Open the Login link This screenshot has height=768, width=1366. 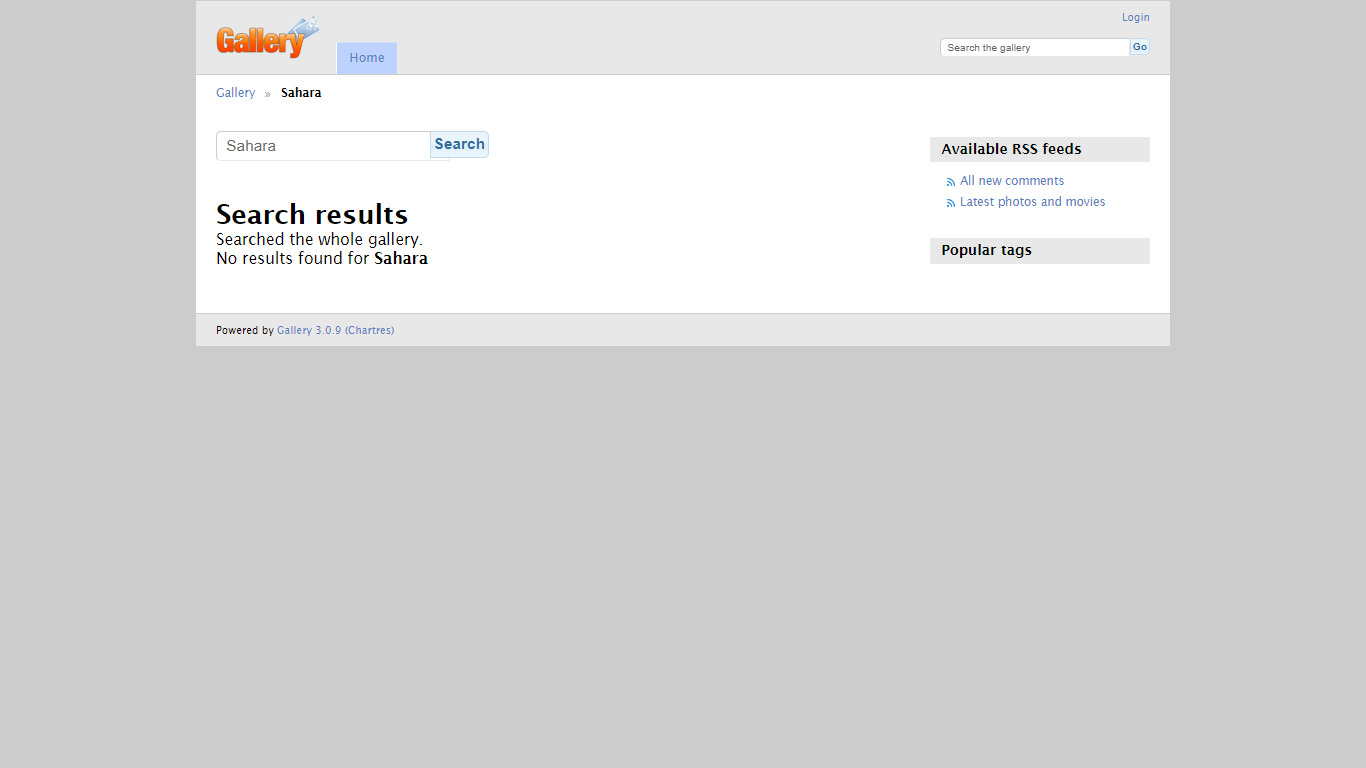click(x=1135, y=18)
